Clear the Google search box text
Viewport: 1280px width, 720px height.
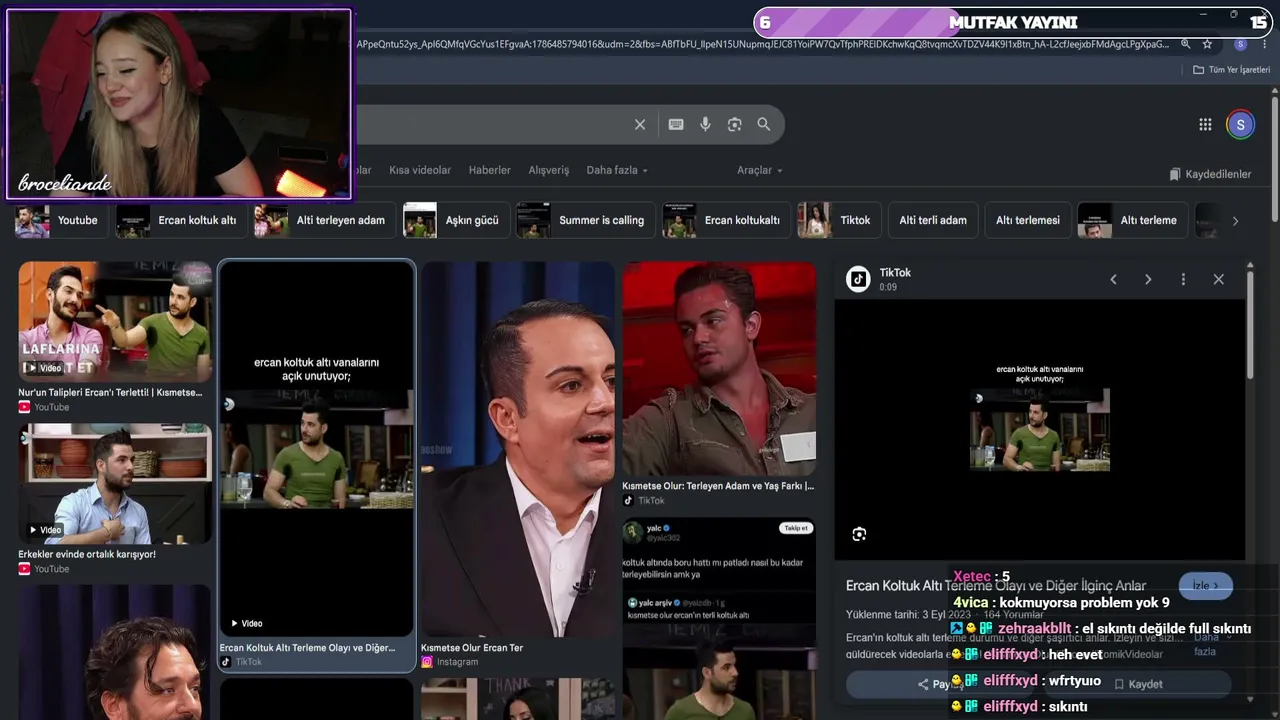[x=640, y=124]
